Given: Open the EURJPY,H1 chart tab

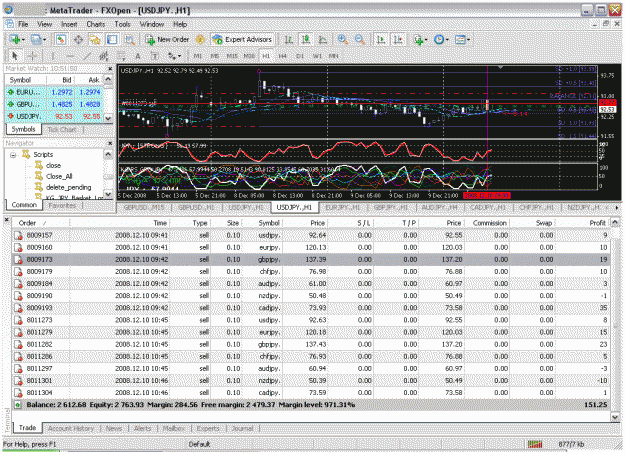Looking at the screenshot, I should (x=343, y=207).
